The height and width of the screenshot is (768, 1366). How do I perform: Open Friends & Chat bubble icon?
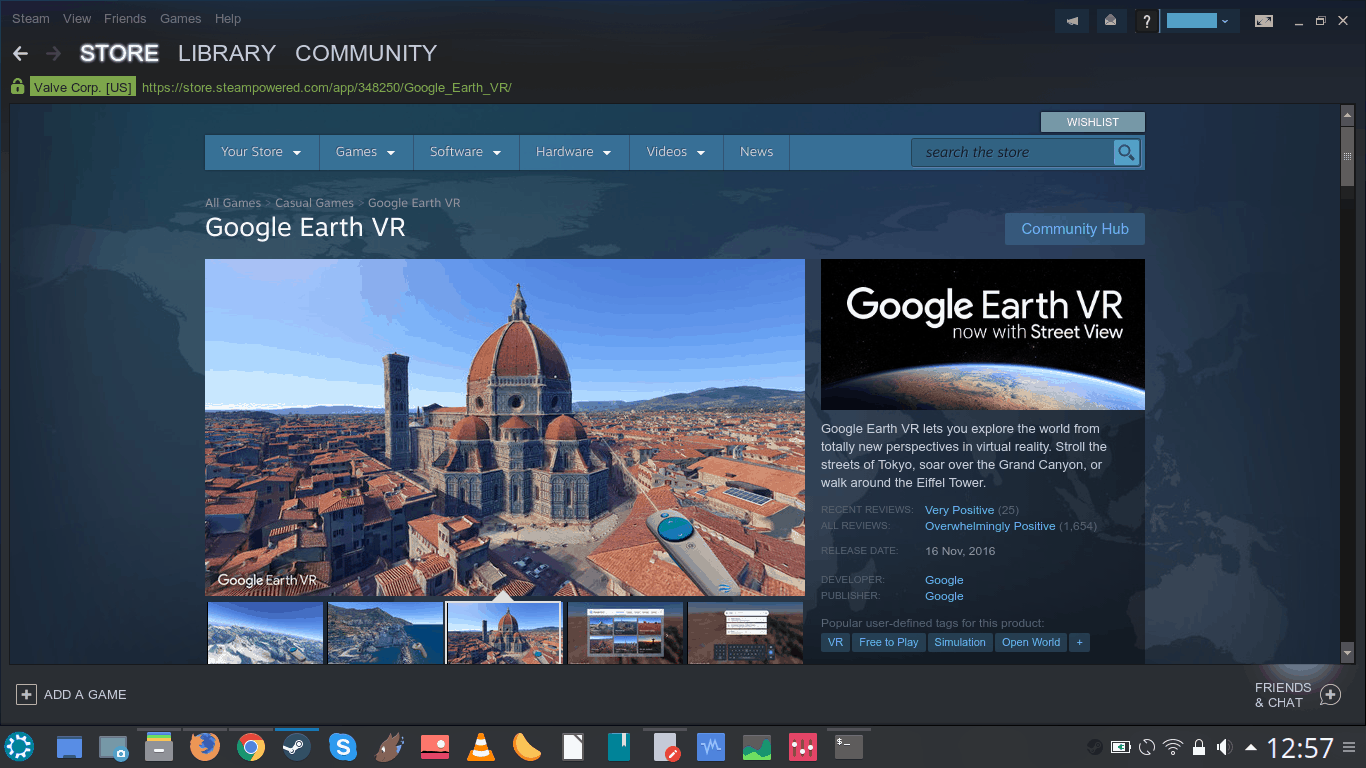(x=1330, y=695)
